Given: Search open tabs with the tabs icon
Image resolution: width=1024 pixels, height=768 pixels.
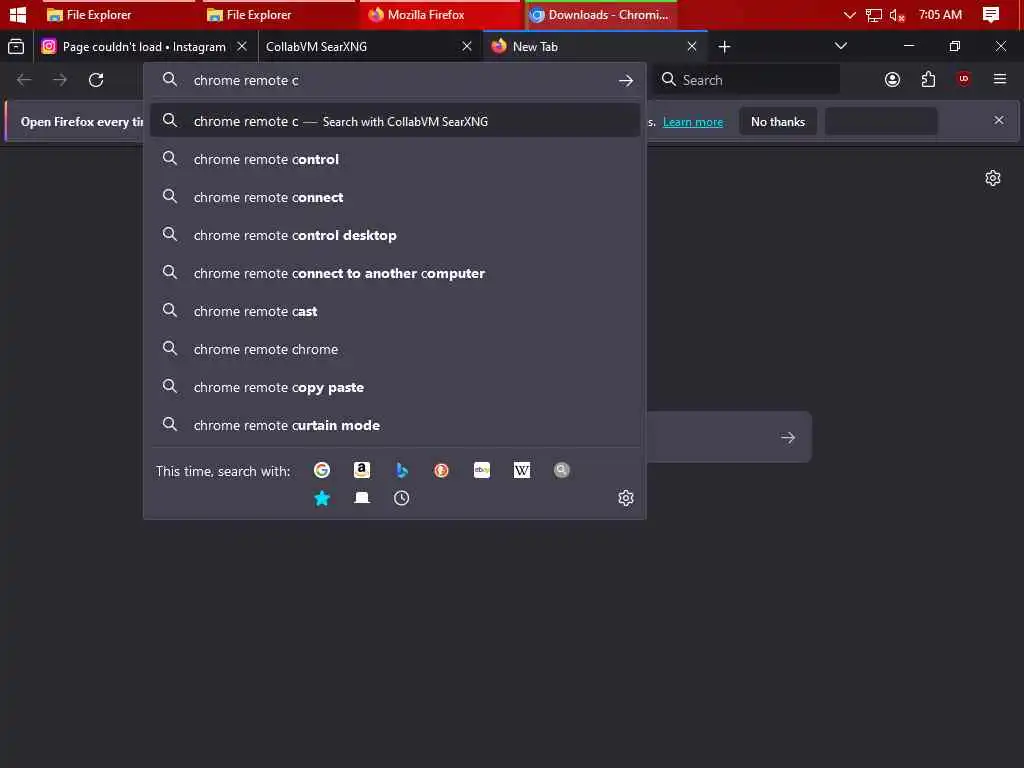Looking at the screenshot, I should coord(362,498).
